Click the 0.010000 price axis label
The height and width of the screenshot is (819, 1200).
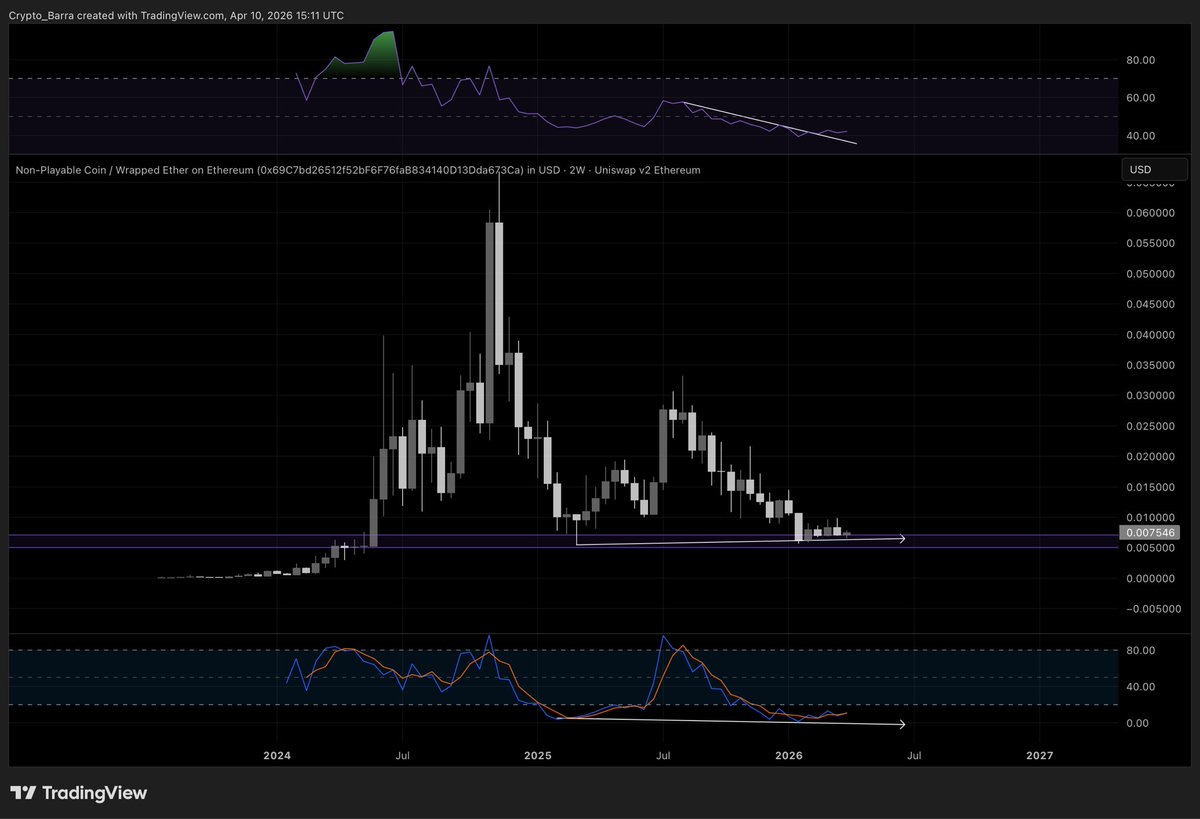click(1149, 518)
